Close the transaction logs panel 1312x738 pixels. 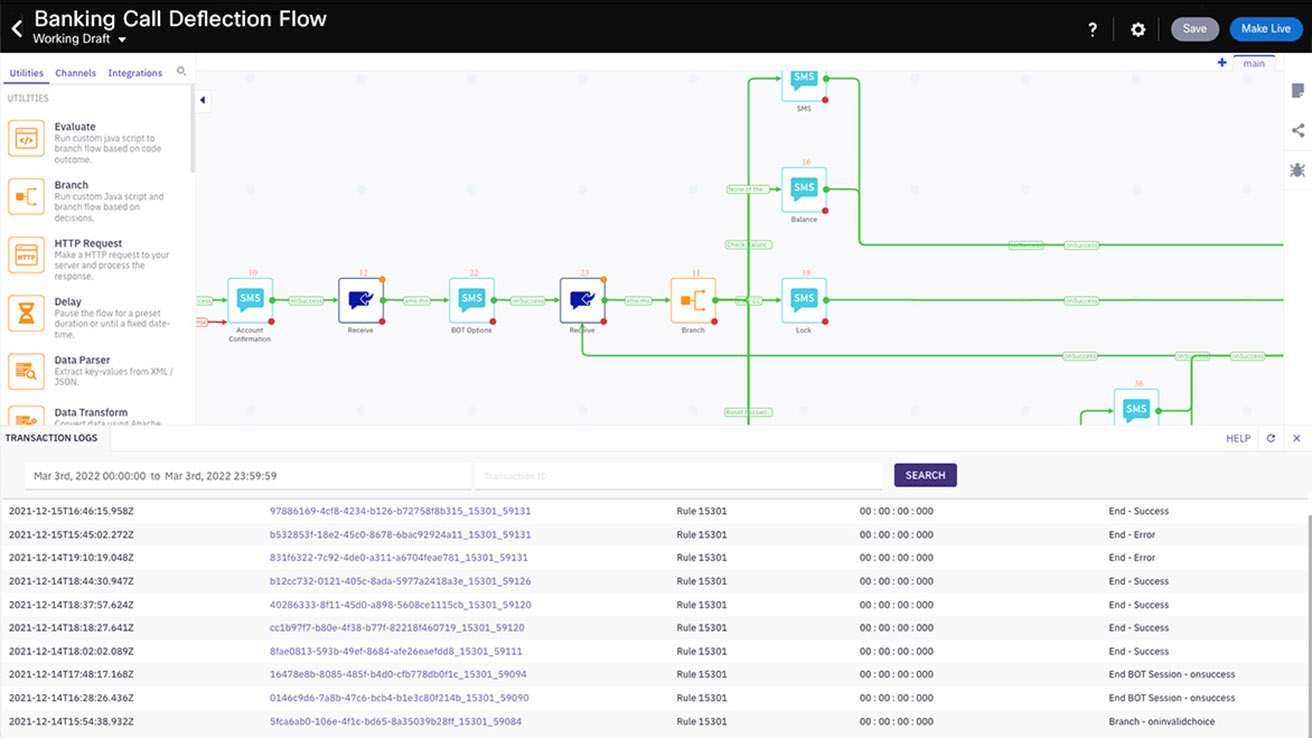pos(1297,438)
